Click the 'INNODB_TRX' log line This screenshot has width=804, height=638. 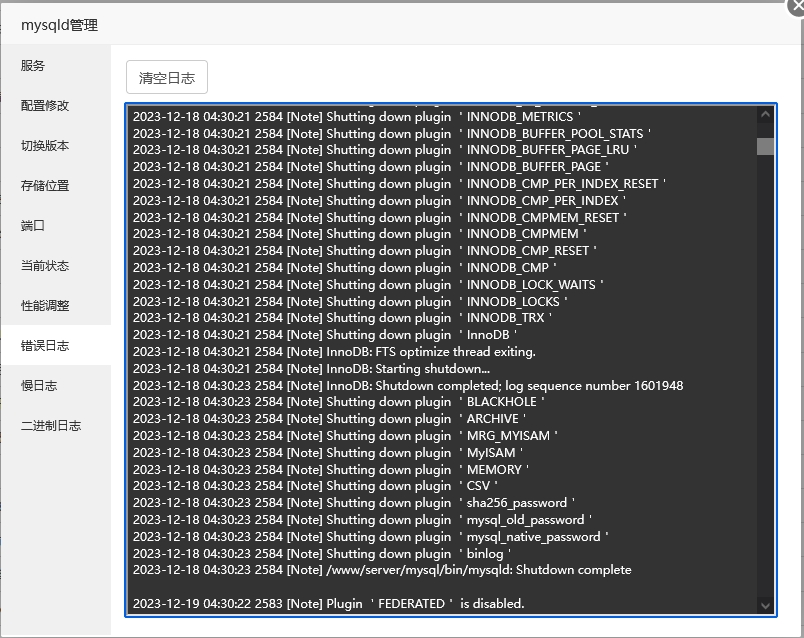pos(343,318)
